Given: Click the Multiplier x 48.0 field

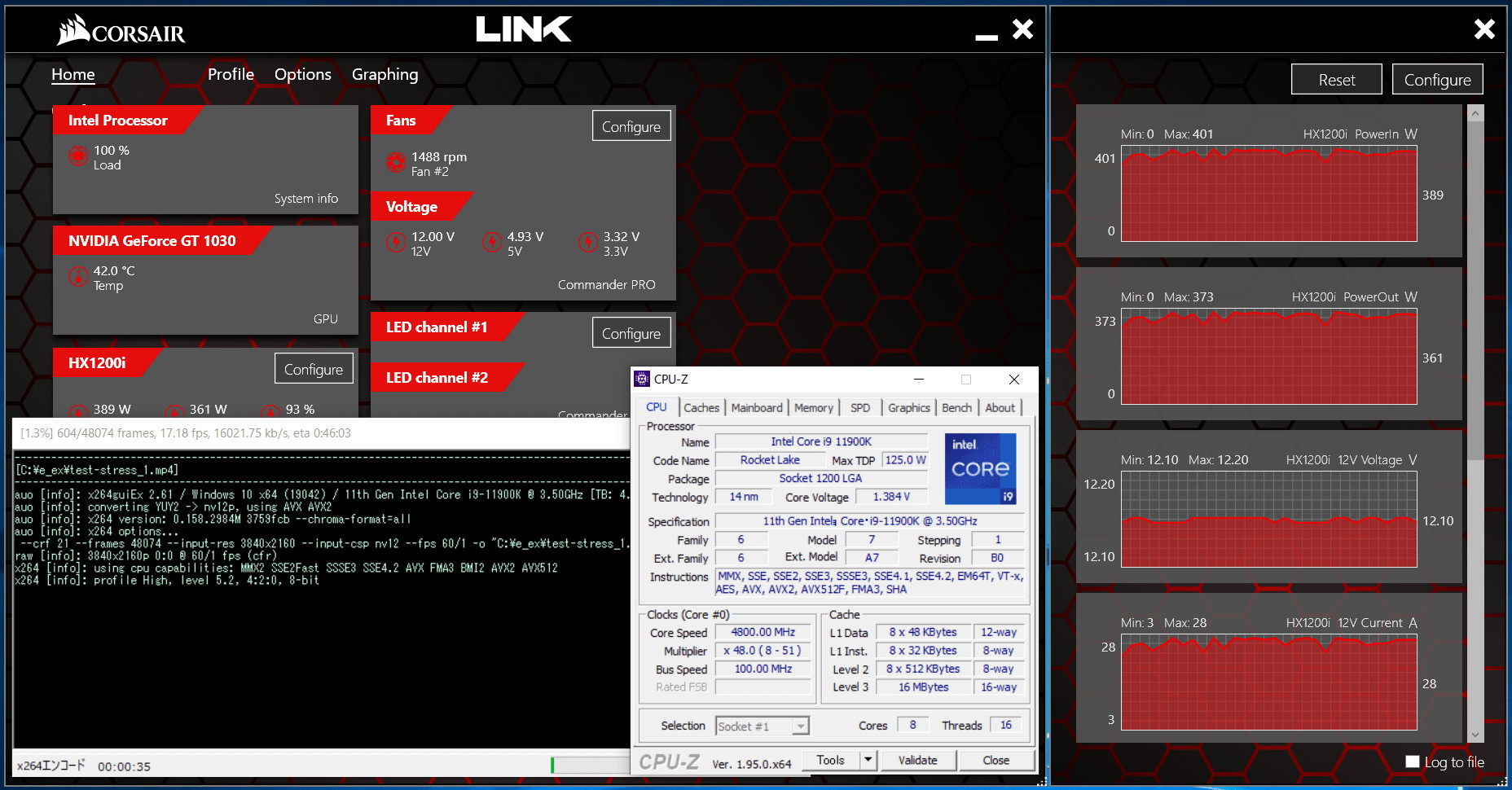Looking at the screenshot, I should click(x=763, y=651).
